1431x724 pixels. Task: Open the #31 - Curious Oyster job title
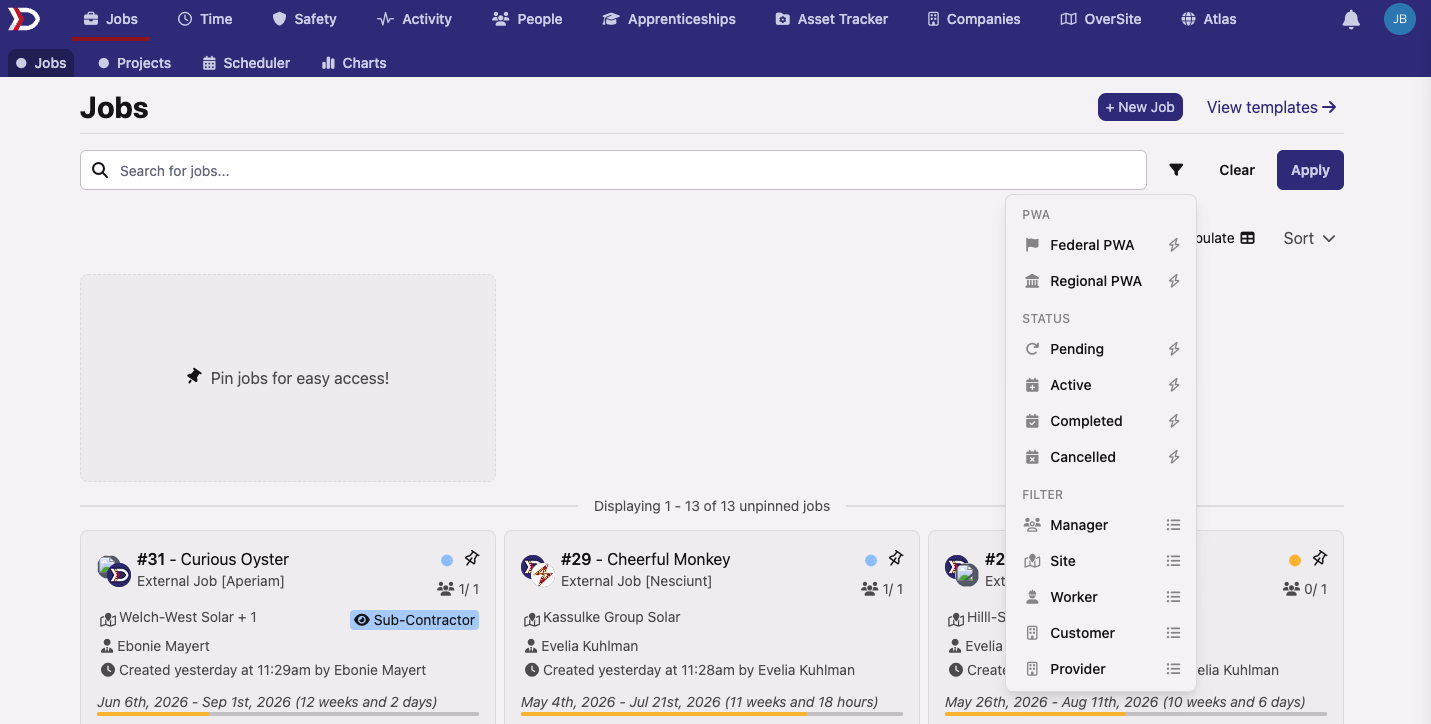pos(213,559)
